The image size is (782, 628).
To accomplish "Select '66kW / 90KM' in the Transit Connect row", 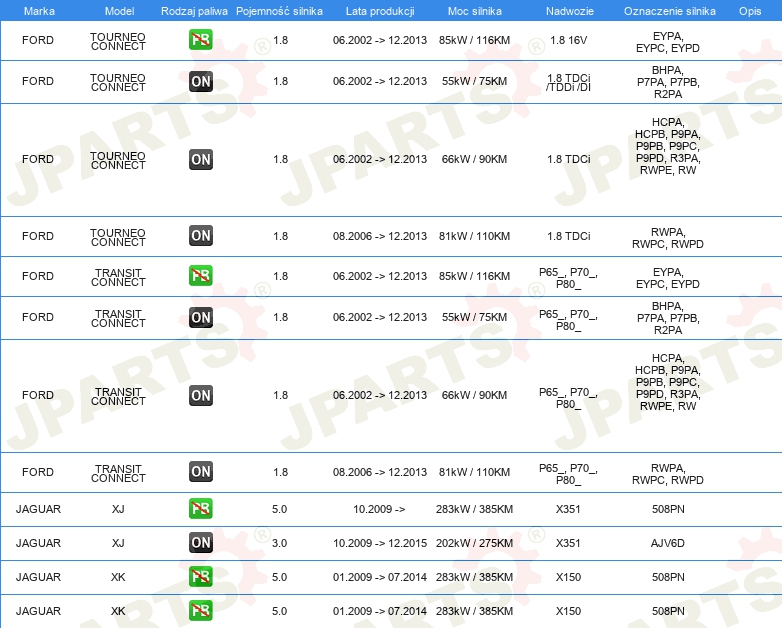I will pyautogui.click(x=474, y=396).
